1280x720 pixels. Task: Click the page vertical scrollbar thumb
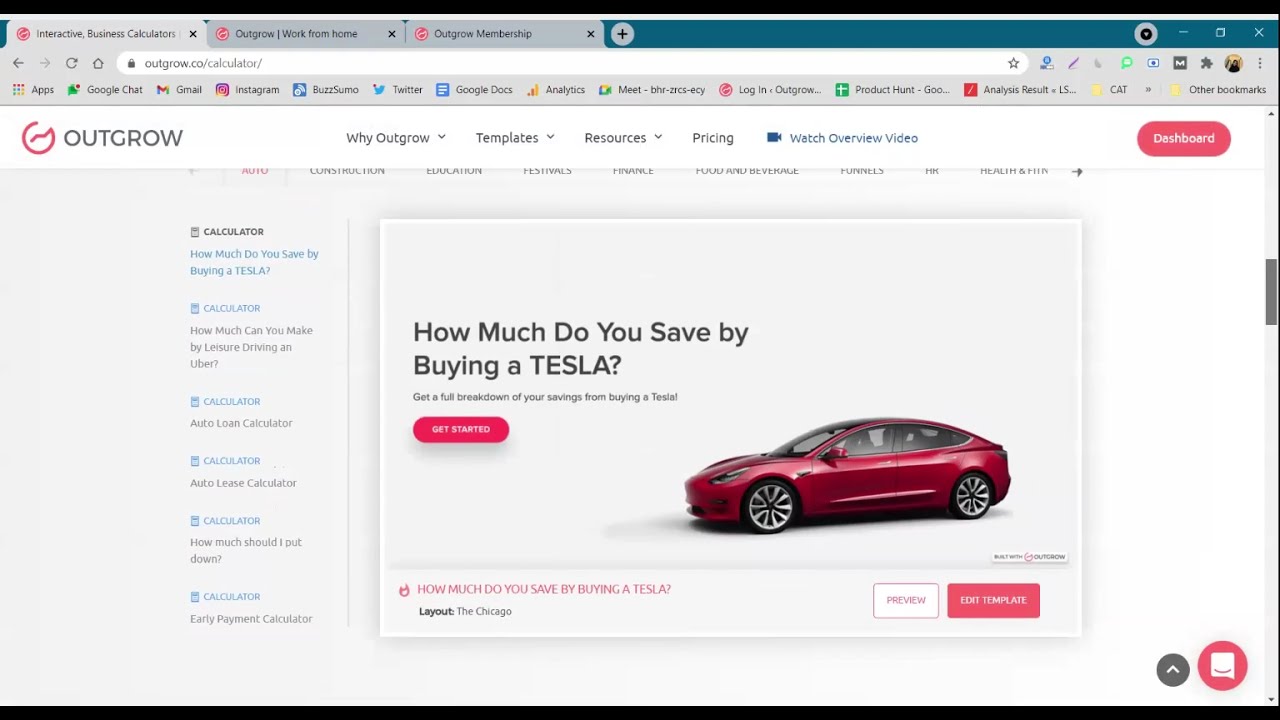[1271, 291]
